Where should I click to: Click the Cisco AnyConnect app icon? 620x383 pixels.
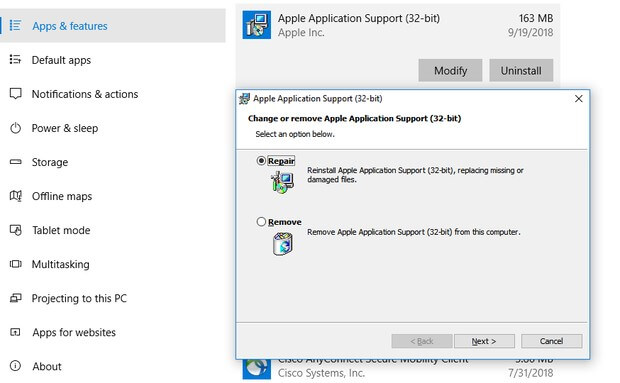pos(257,369)
